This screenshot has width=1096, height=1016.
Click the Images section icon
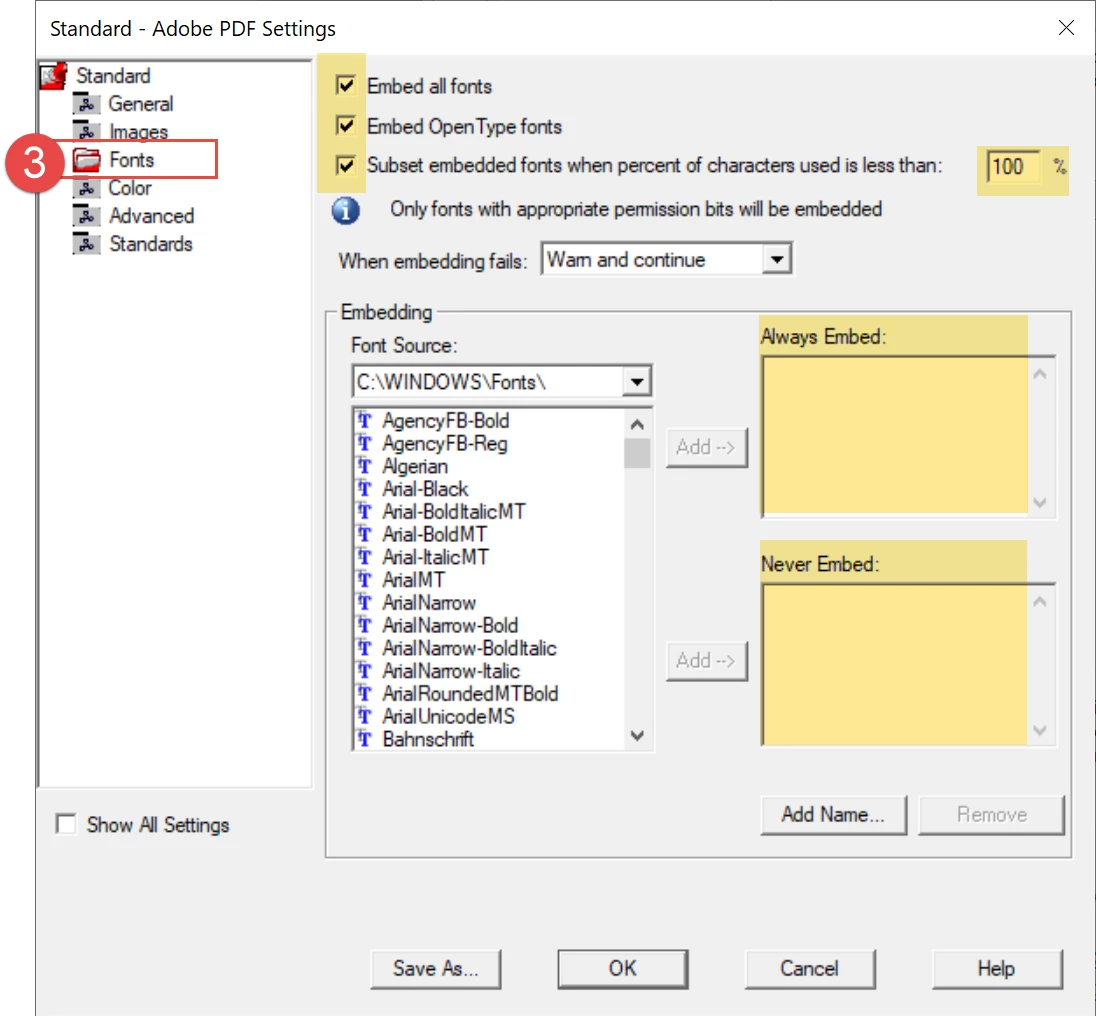[86, 131]
